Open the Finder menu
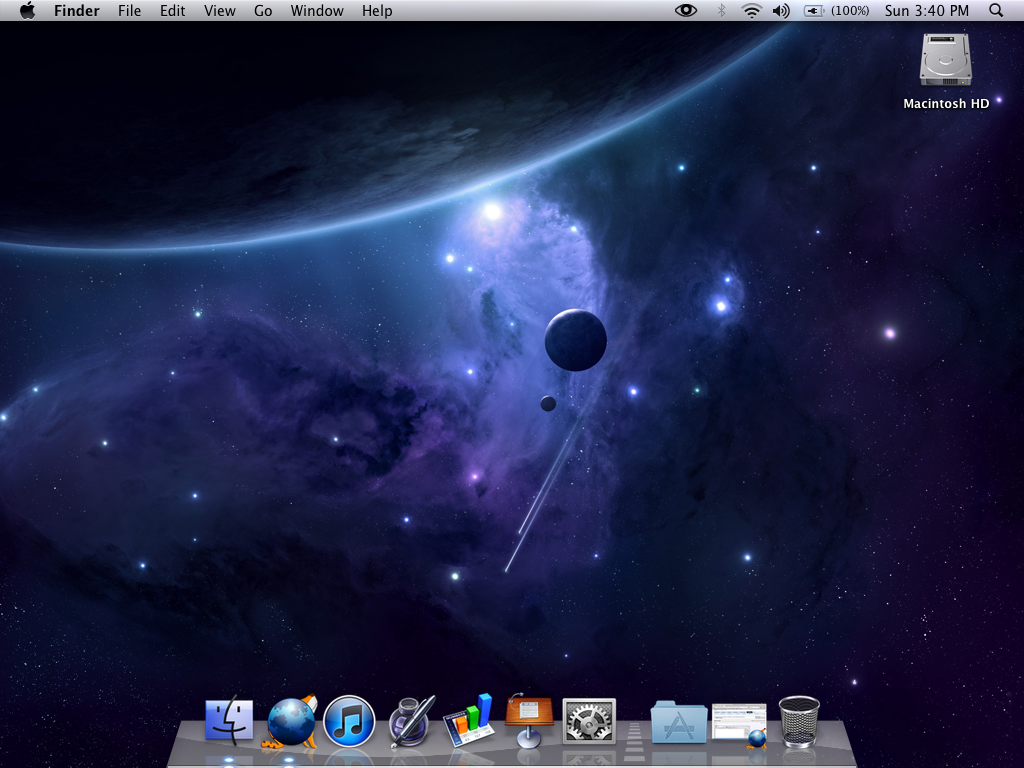This screenshot has height=768, width=1024. 76,10
